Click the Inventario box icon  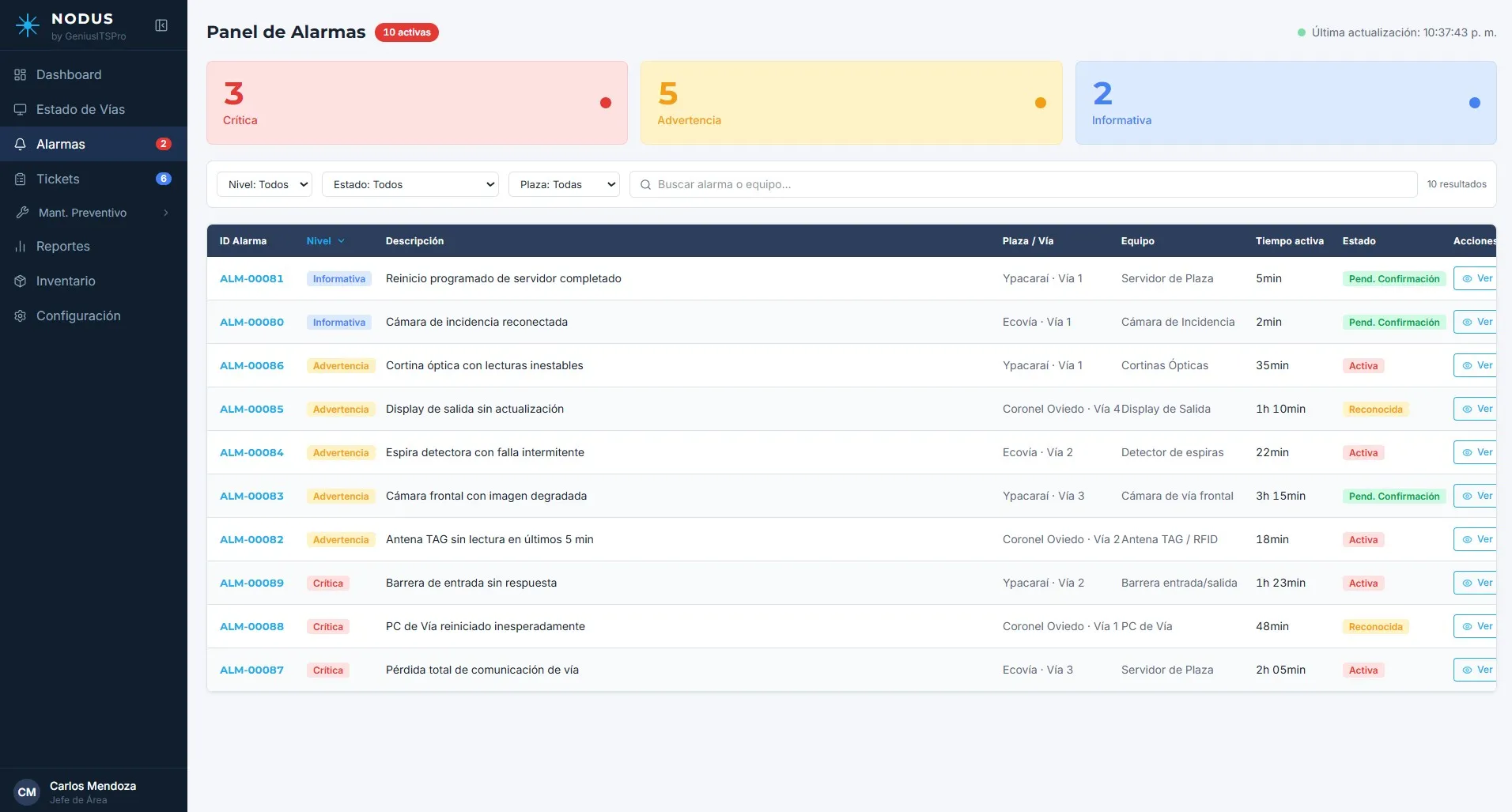[21, 281]
